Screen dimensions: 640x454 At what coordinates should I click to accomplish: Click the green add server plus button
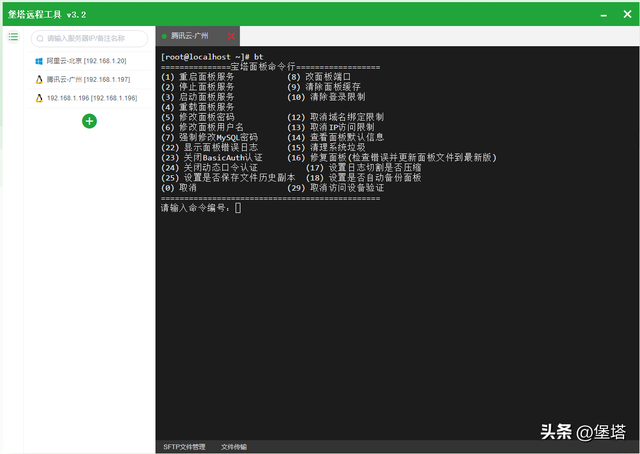89,121
